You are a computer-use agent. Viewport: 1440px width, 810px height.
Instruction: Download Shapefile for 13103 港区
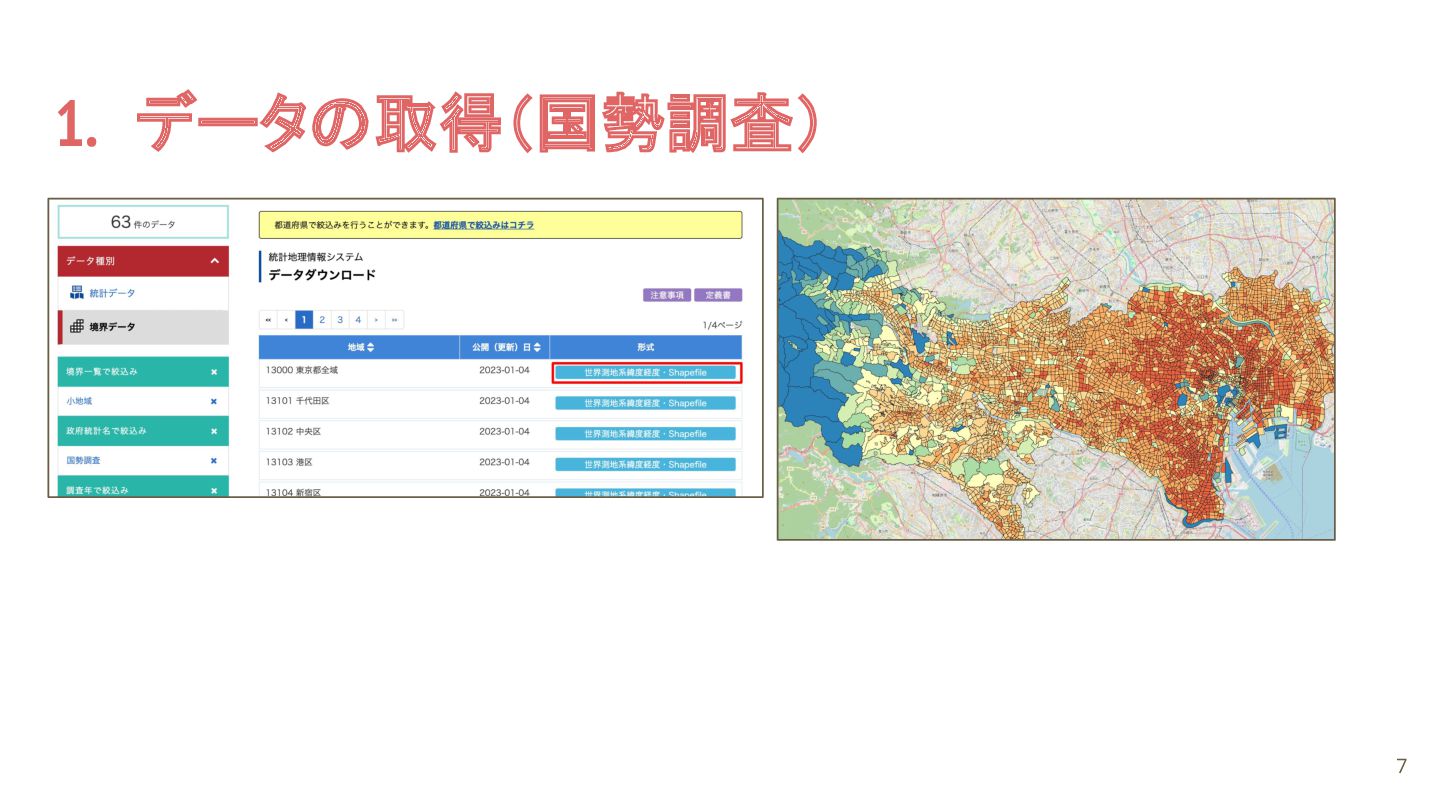646,465
